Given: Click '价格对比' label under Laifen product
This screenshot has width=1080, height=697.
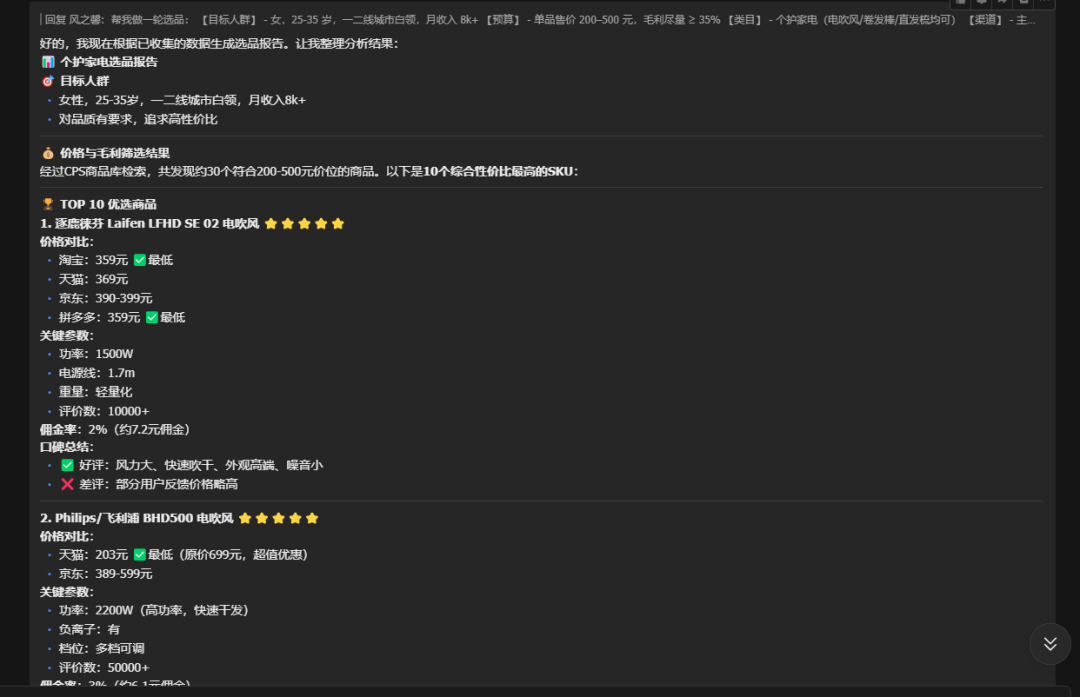Looking at the screenshot, I should coord(67,242).
